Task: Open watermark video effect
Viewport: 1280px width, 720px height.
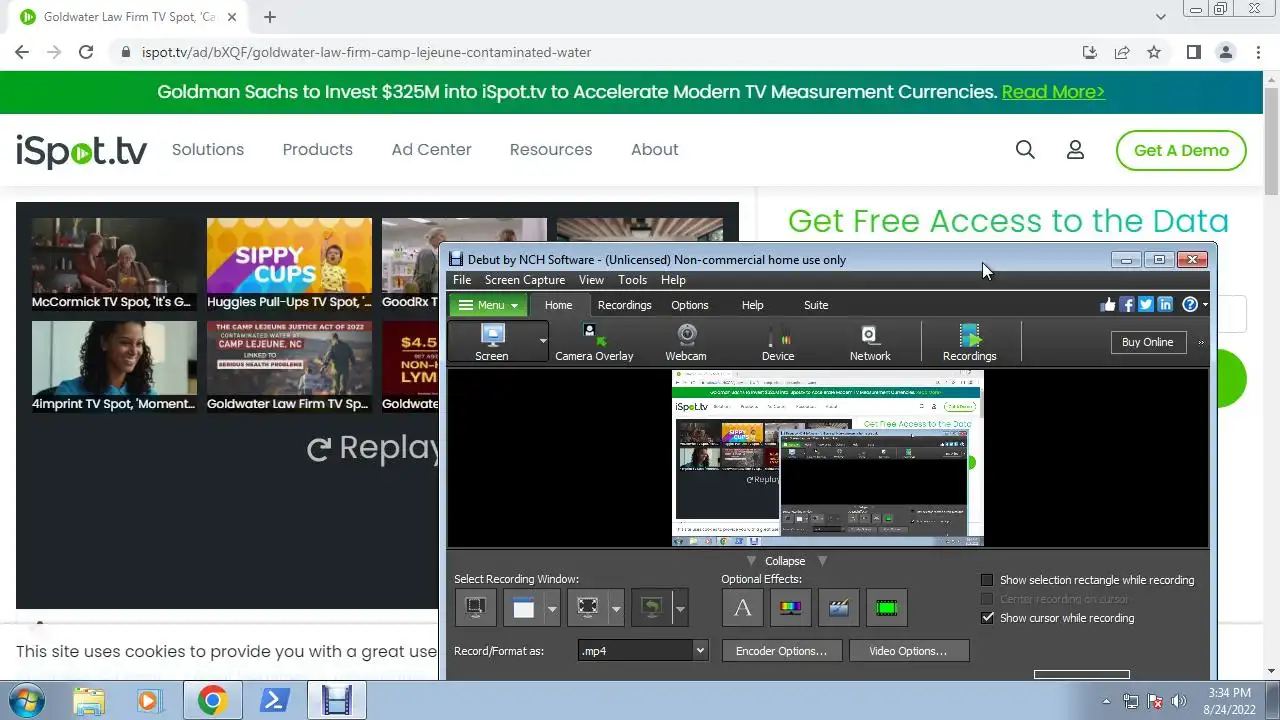Action: click(838, 607)
